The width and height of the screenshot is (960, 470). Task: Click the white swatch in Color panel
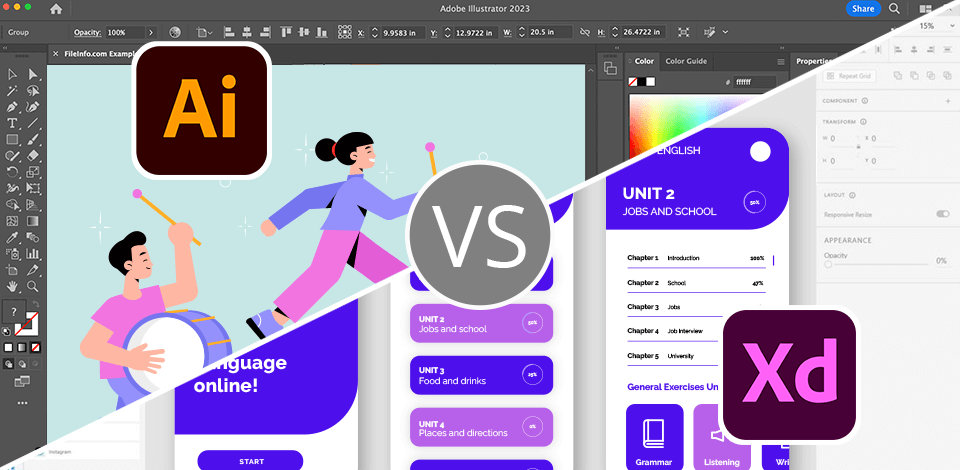coord(651,81)
